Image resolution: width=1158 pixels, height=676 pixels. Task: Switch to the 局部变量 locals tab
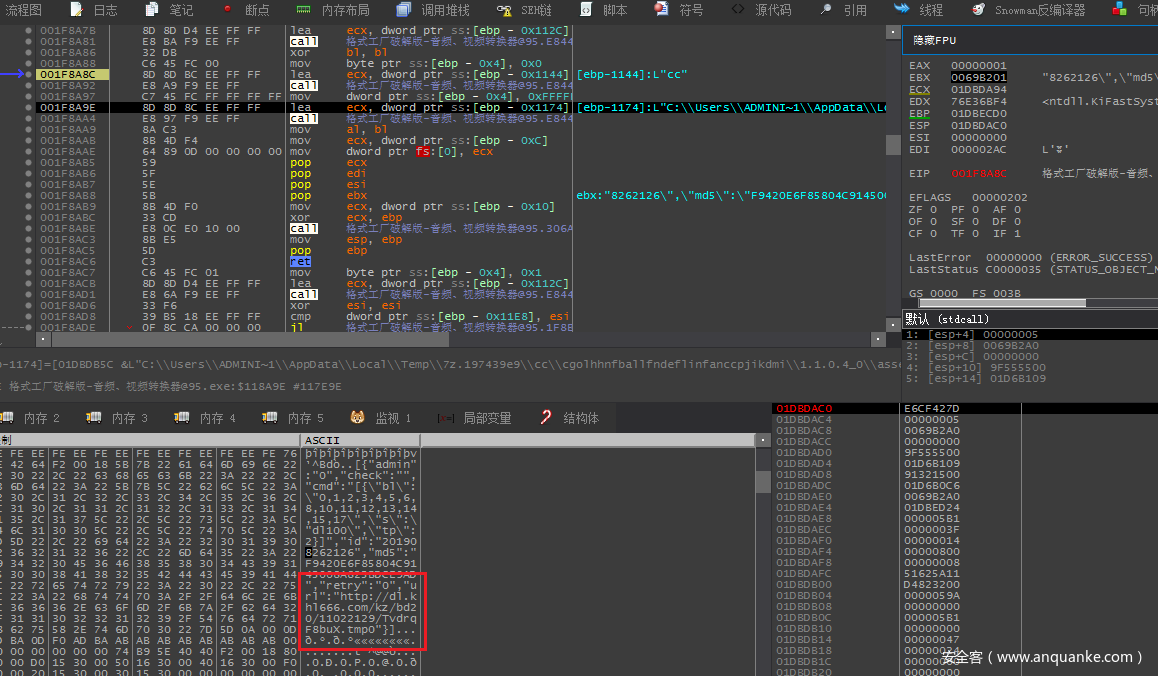[x=476, y=418]
